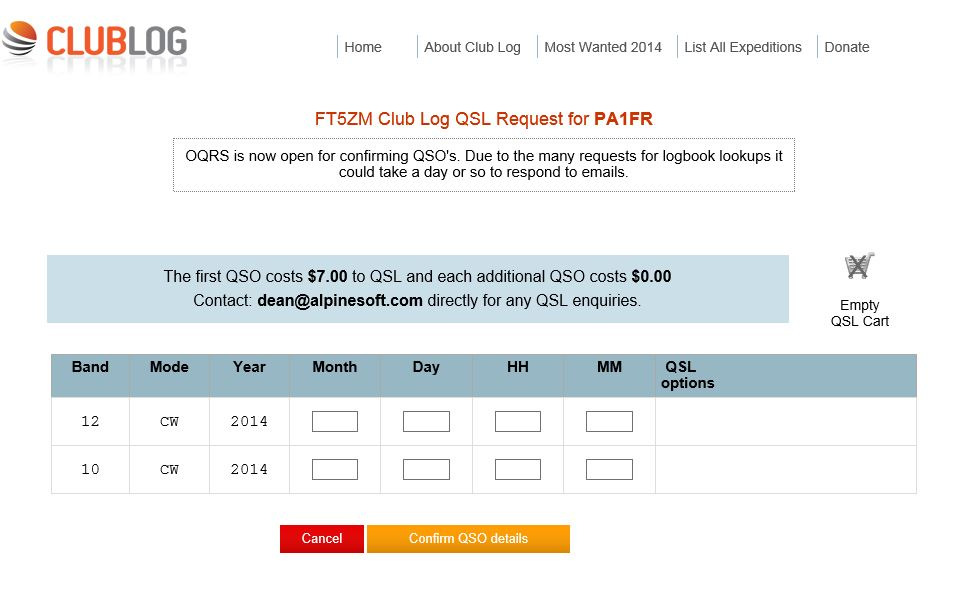
Task: Focus Day field for 12m CW QSO
Action: 426,422
